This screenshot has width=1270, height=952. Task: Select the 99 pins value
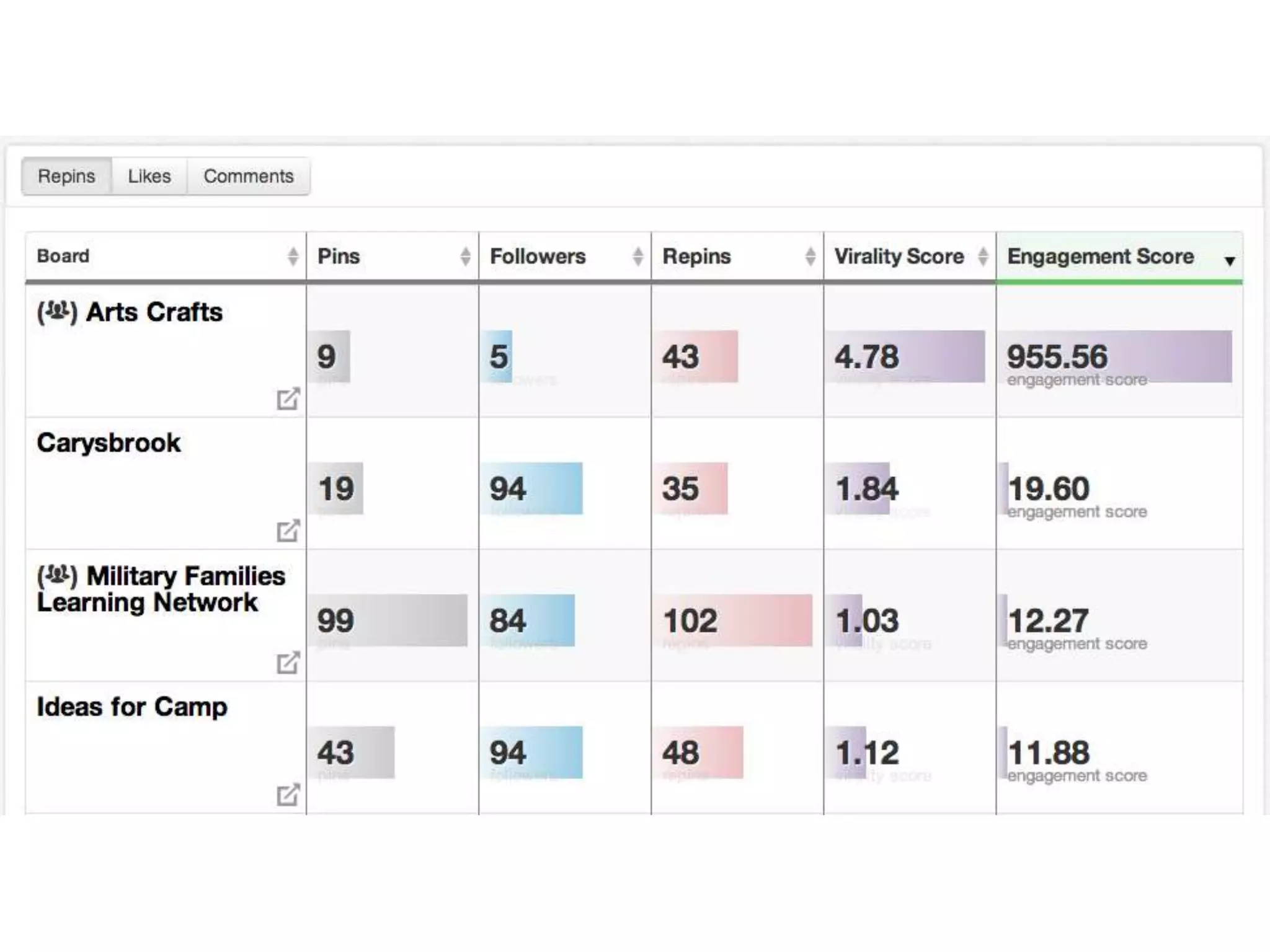[x=336, y=620]
